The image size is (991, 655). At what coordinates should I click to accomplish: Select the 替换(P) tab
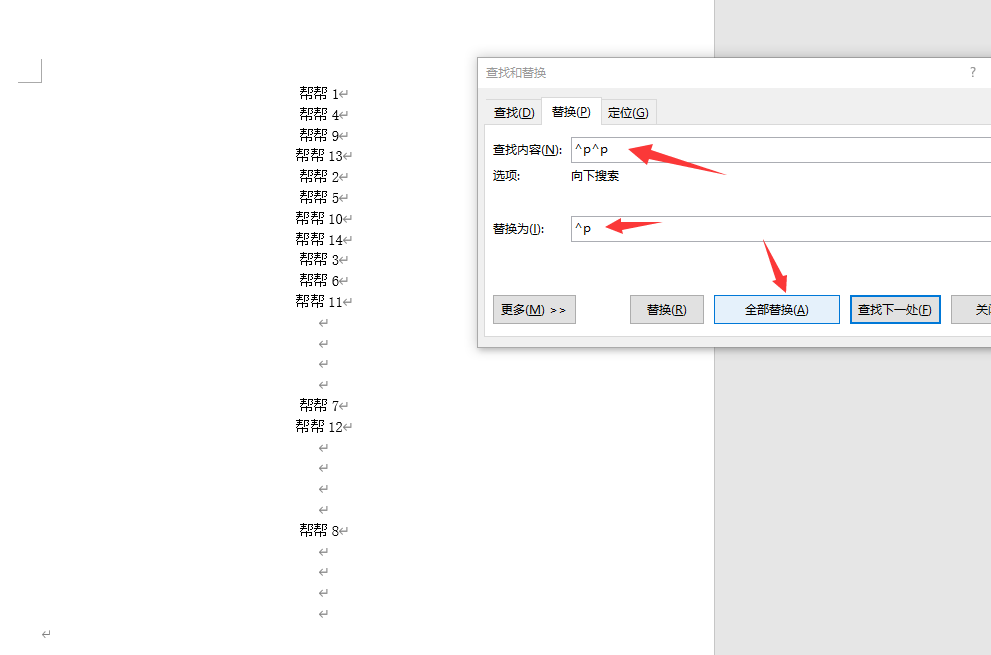click(570, 113)
